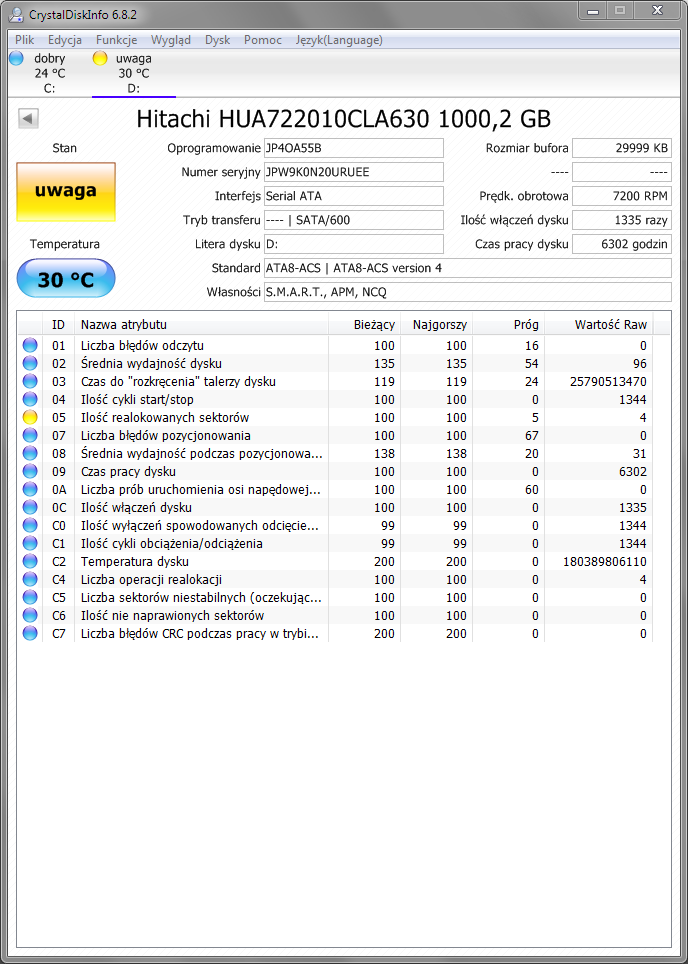Click the status icon for attribute 07

click(30, 435)
